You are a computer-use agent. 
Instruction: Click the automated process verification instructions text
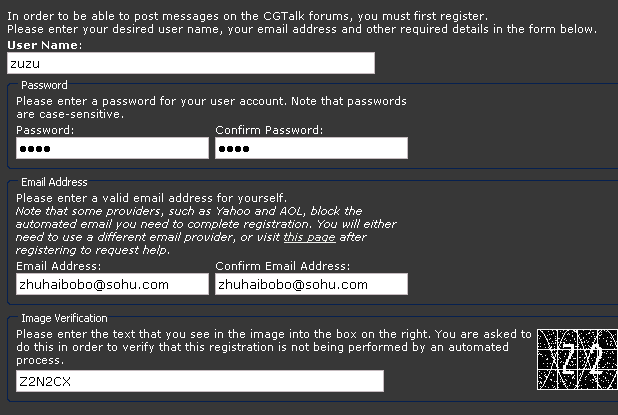[x=274, y=347]
